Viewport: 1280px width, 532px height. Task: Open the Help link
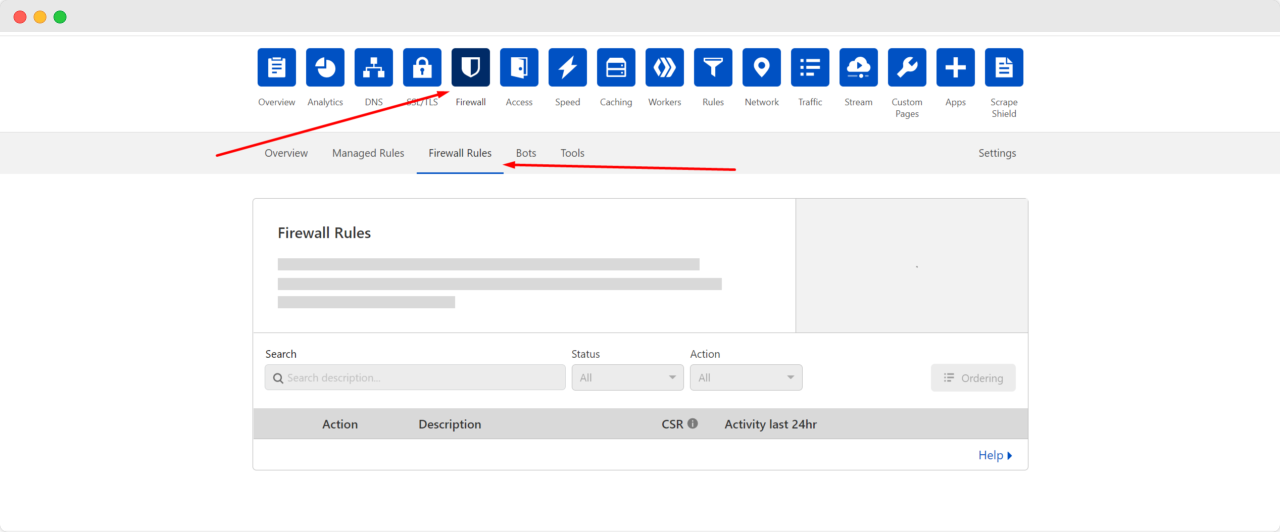click(995, 455)
